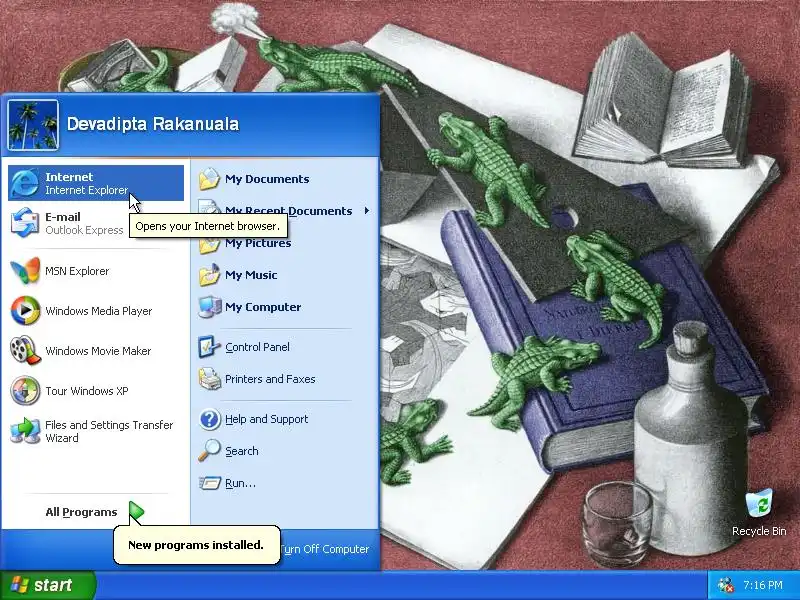Click the Files and Settings Transfer Wizard text

109,431
